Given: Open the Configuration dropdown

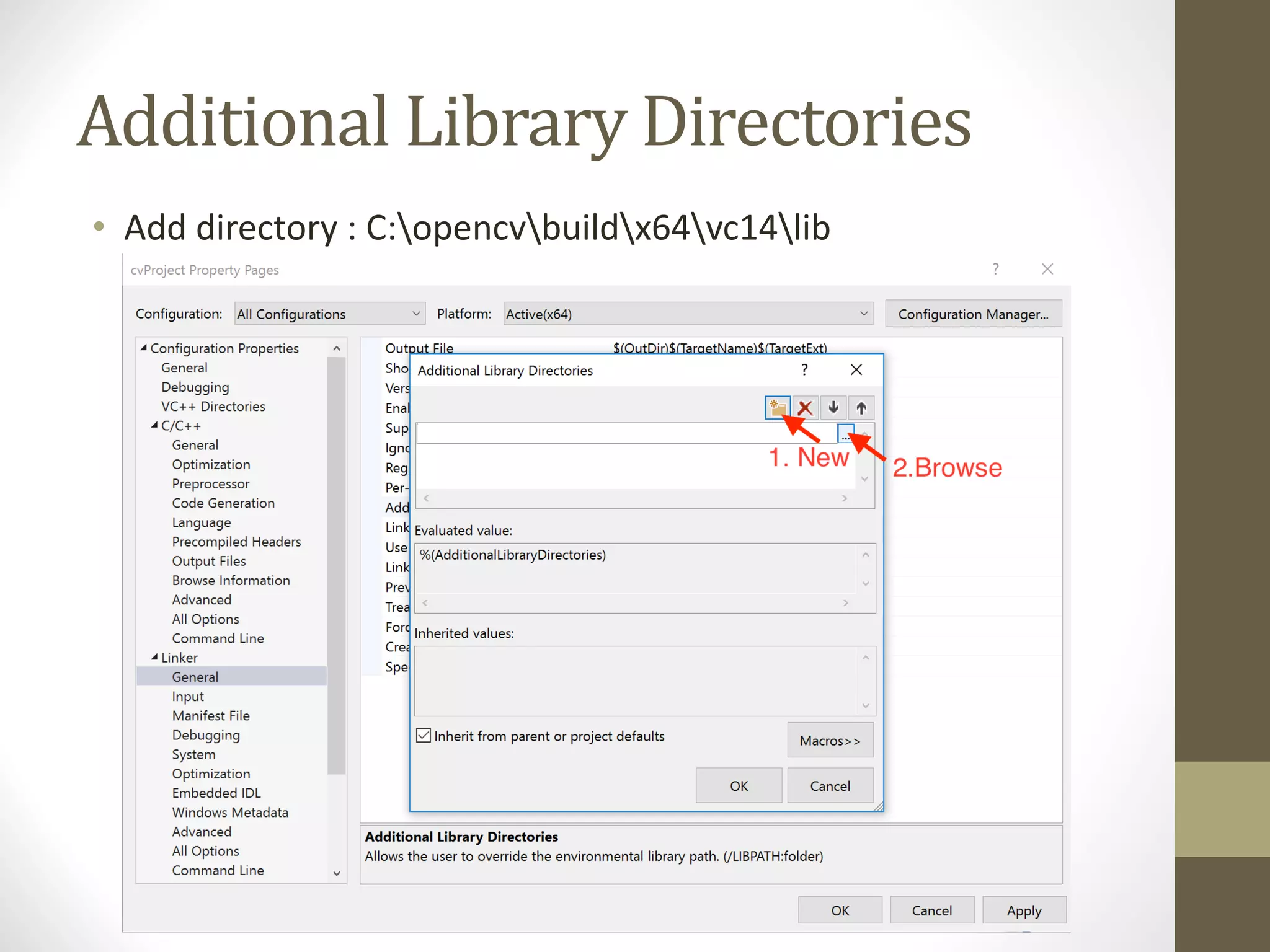Looking at the screenshot, I should coord(329,314).
